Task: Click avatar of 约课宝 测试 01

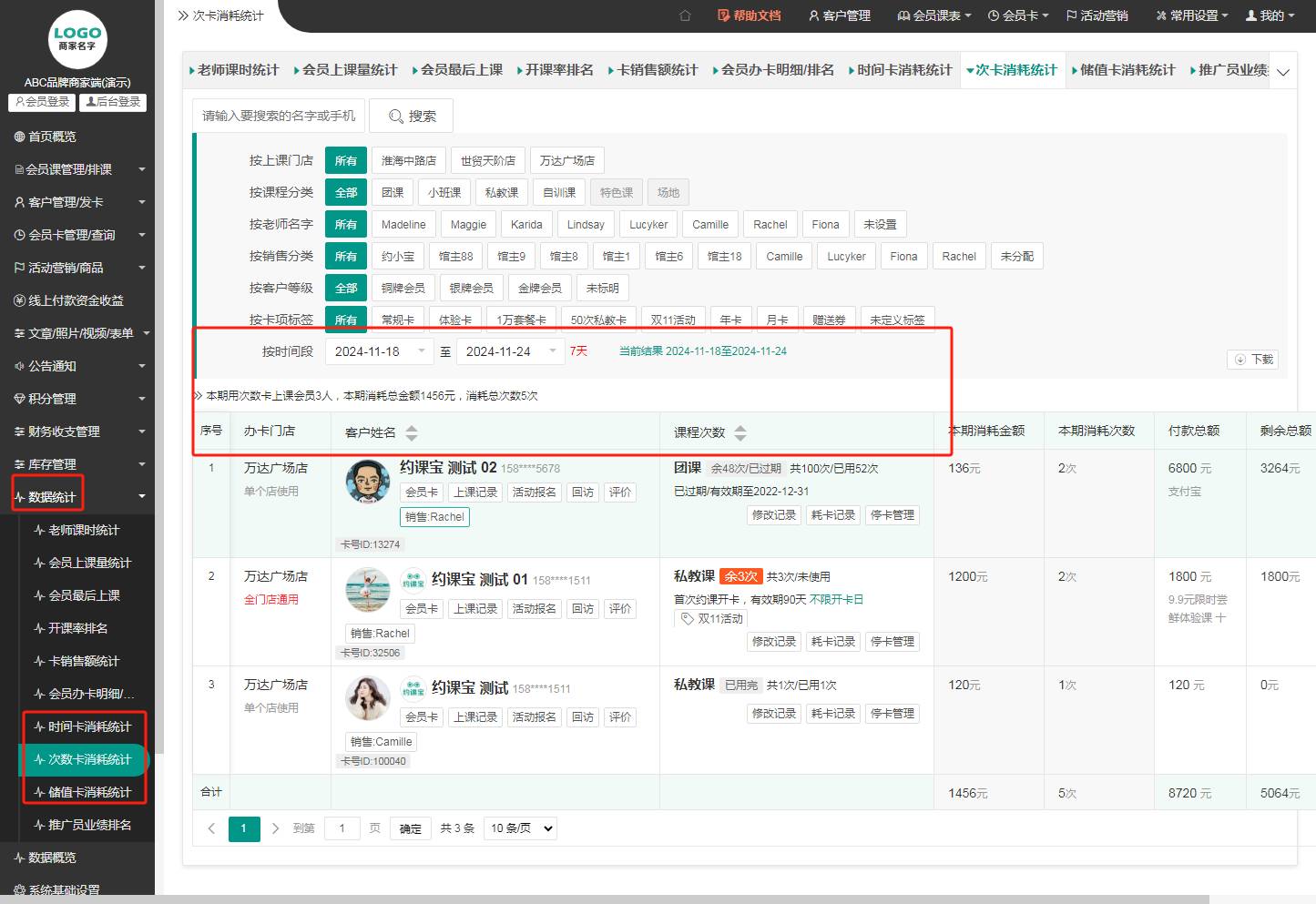Action: coord(368,590)
